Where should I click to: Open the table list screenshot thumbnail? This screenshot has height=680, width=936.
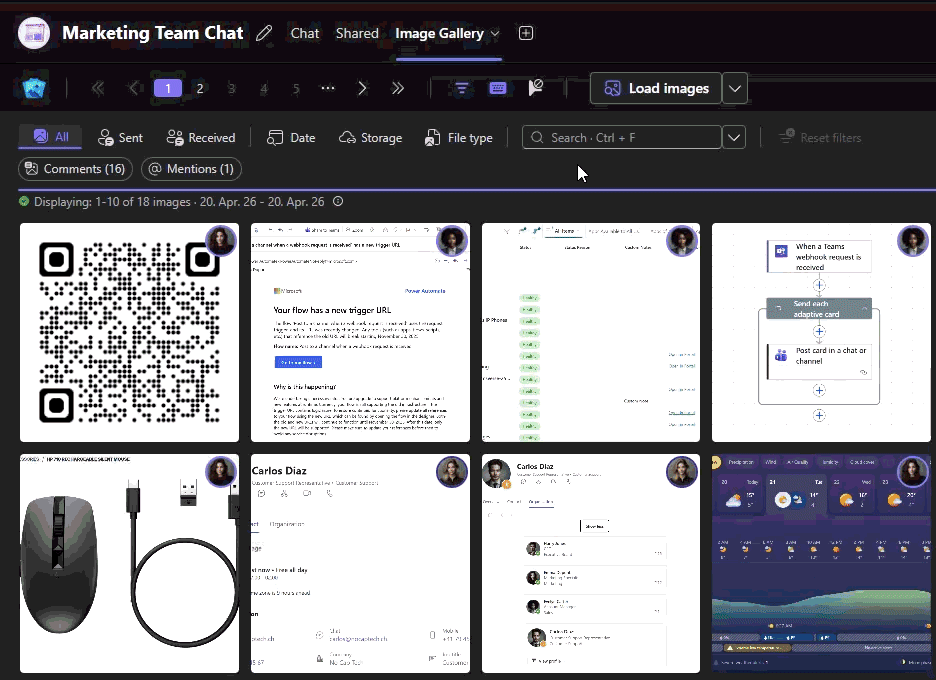[x=590, y=333]
